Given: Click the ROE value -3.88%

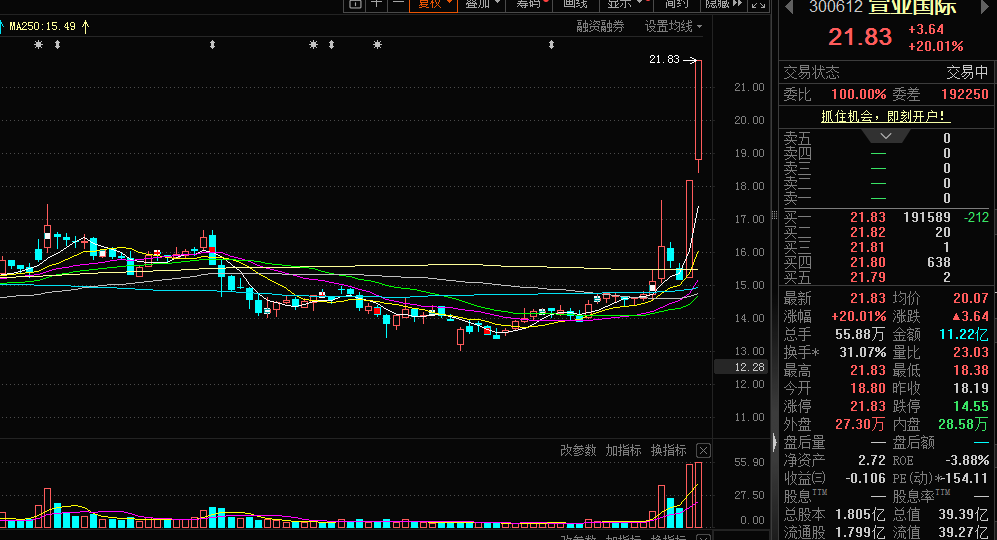Looking at the screenshot, I should point(967,460).
